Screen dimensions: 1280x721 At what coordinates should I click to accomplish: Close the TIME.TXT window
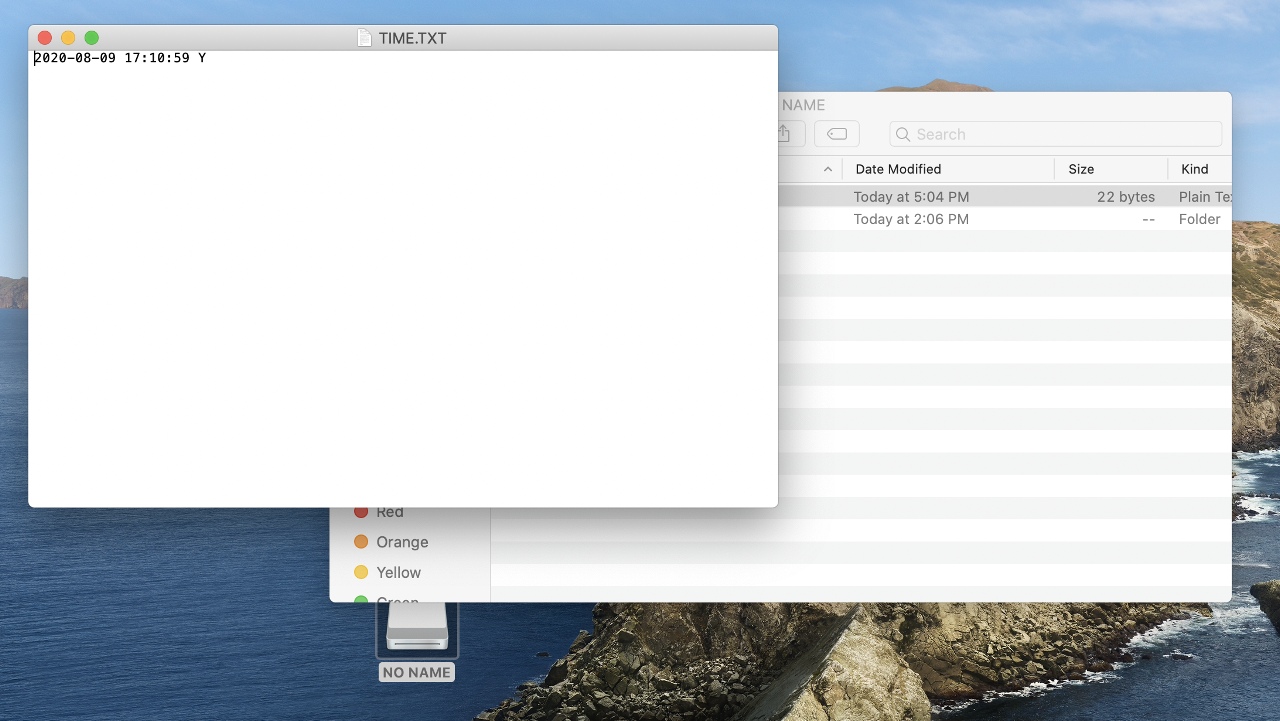click(x=44, y=38)
